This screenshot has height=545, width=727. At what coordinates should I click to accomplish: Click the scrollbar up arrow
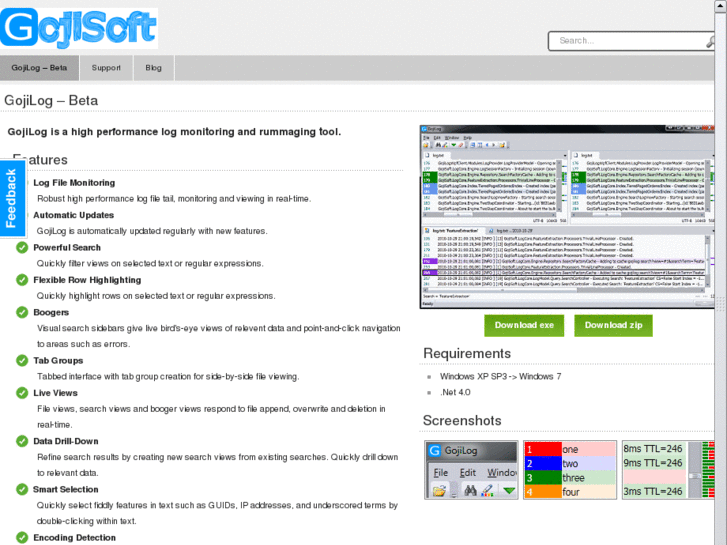(x=721, y=6)
